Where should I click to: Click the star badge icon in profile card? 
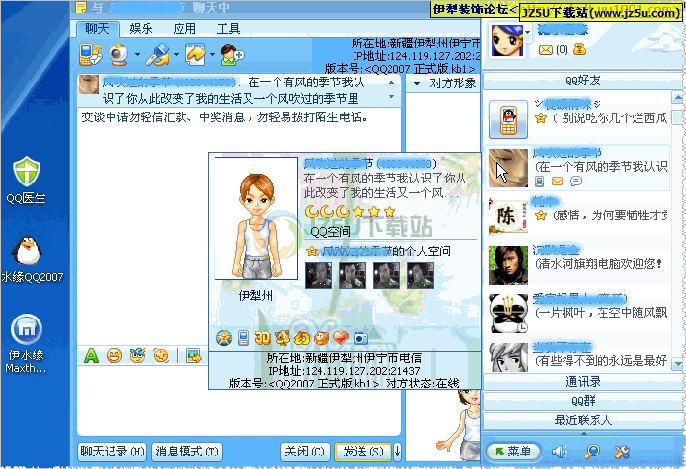click(224, 338)
